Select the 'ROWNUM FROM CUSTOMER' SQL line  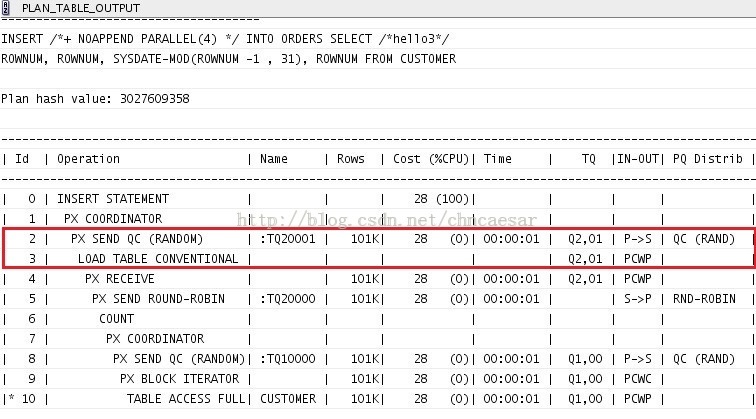coord(378,59)
